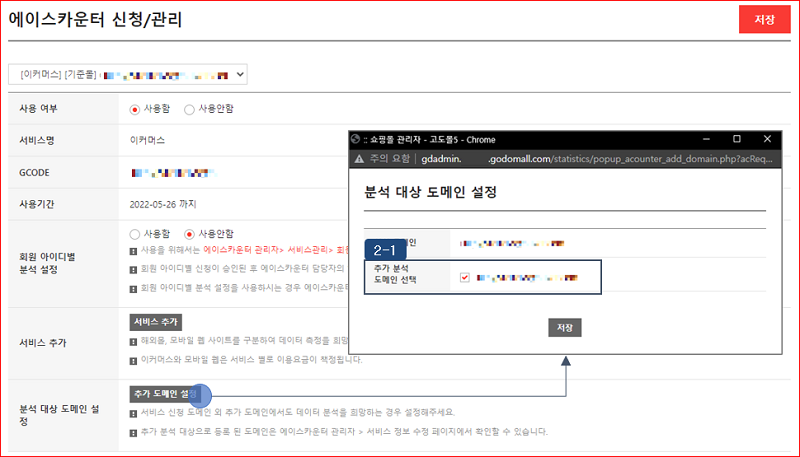Click the 2-1 step marker label

(385, 247)
